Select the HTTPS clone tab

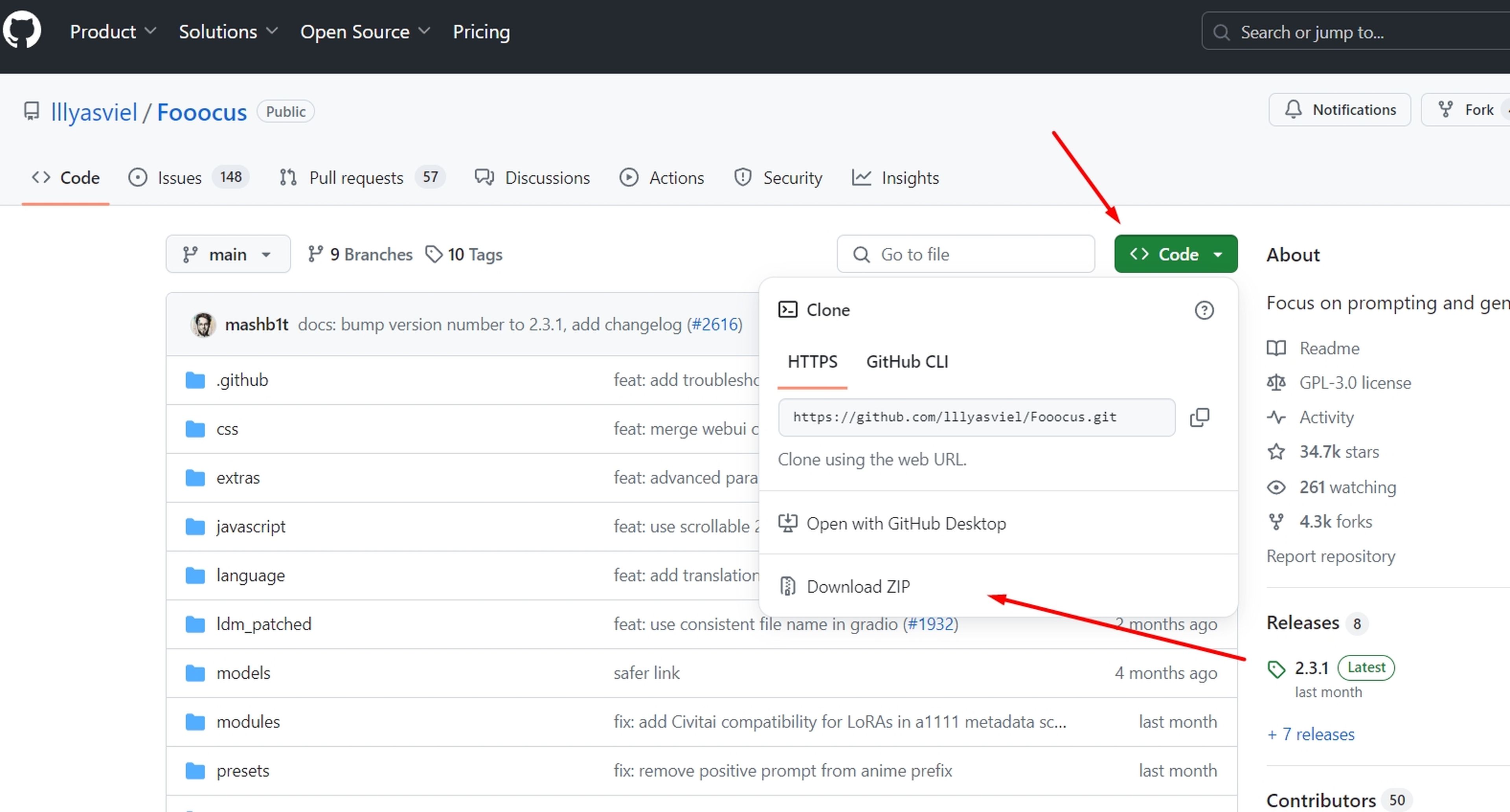pyautogui.click(x=812, y=362)
